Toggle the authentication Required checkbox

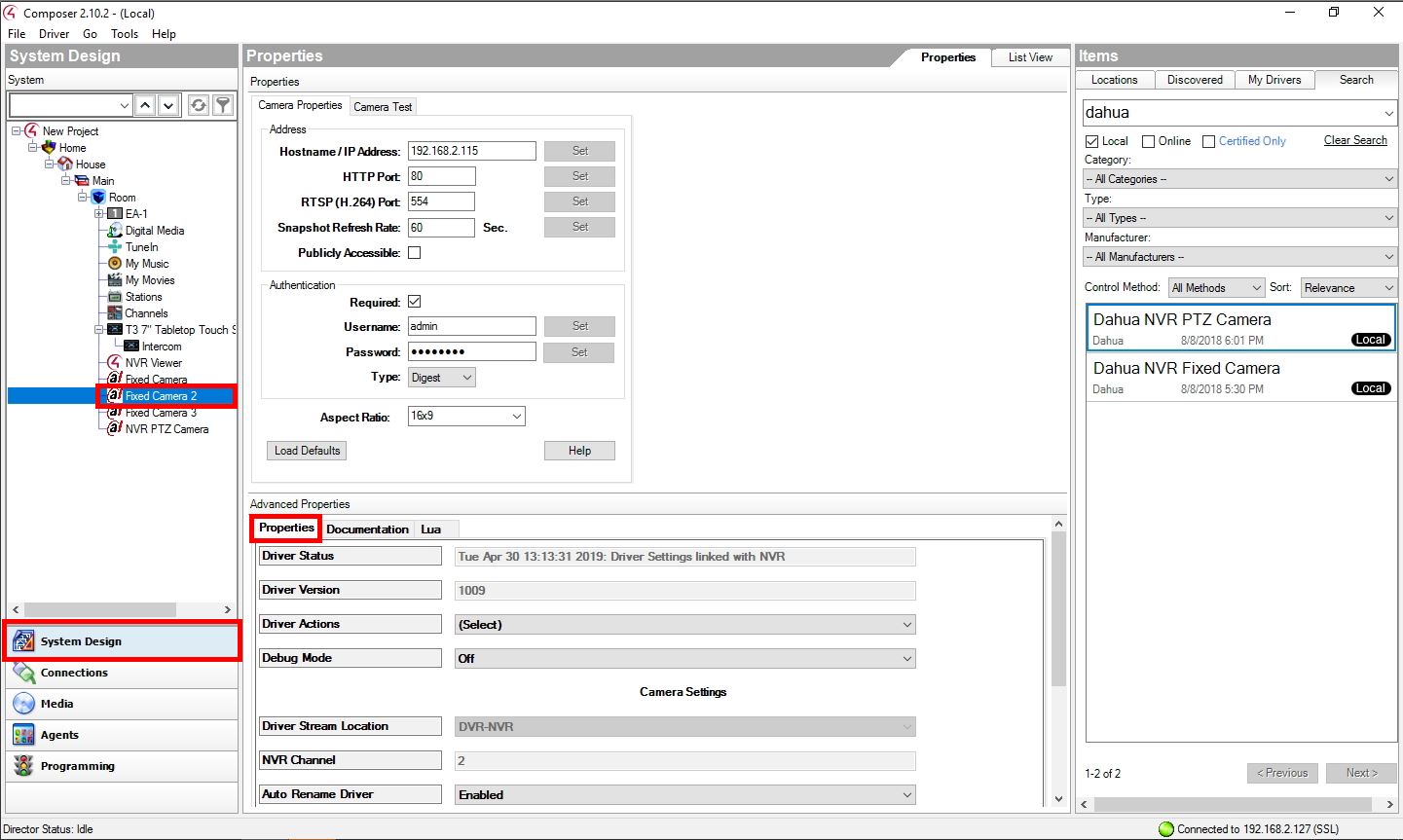pyautogui.click(x=414, y=303)
